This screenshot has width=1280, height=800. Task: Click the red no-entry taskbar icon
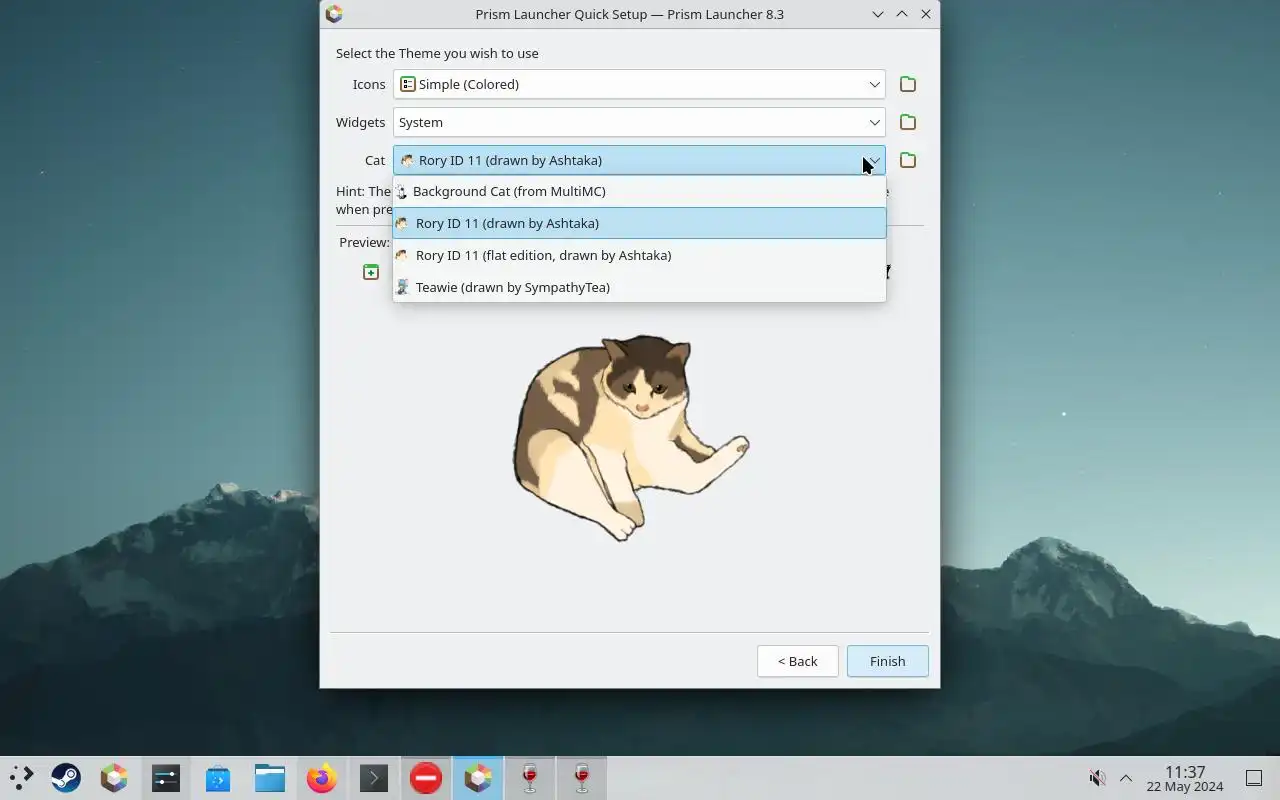click(426, 777)
